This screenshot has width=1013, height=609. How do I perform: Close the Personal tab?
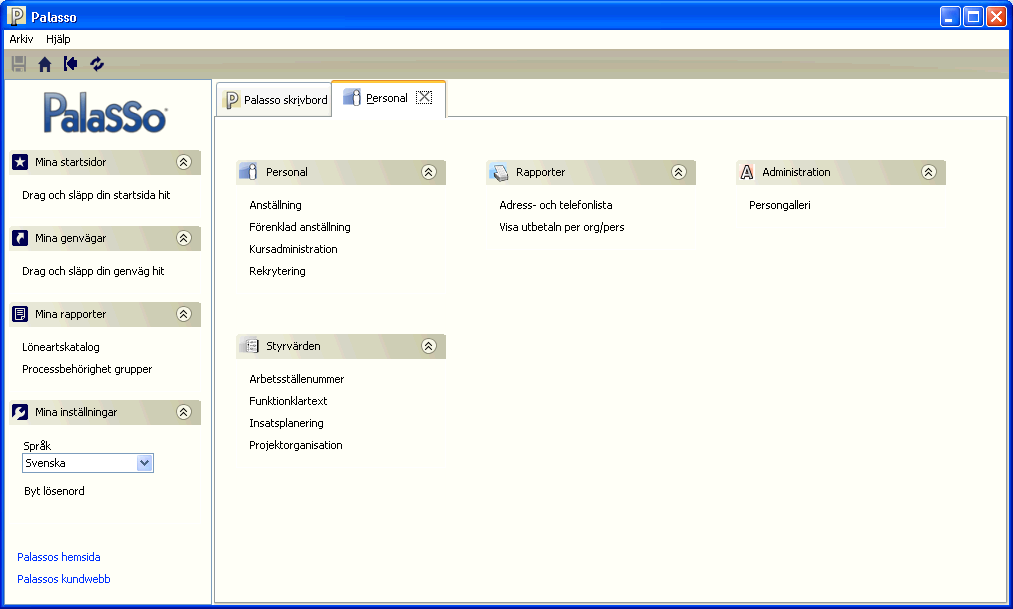[424, 98]
